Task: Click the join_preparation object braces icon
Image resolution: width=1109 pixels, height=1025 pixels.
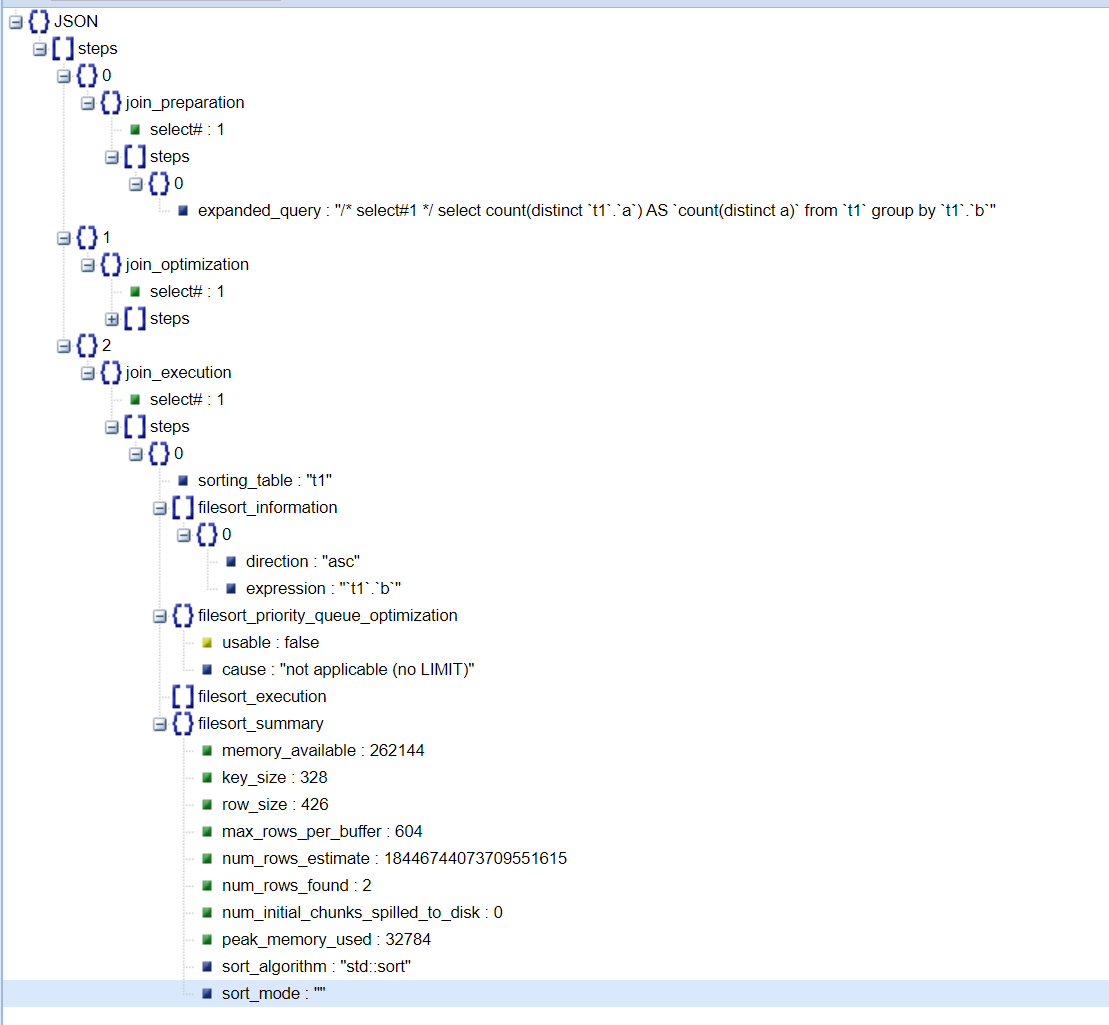Action: [x=111, y=103]
